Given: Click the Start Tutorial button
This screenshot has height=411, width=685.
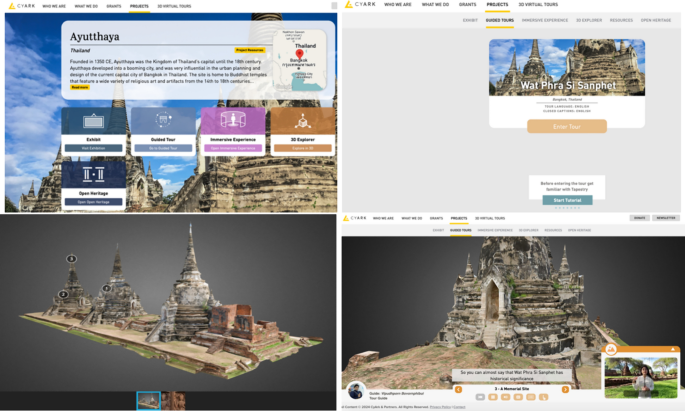Looking at the screenshot, I should click(567, 200).
